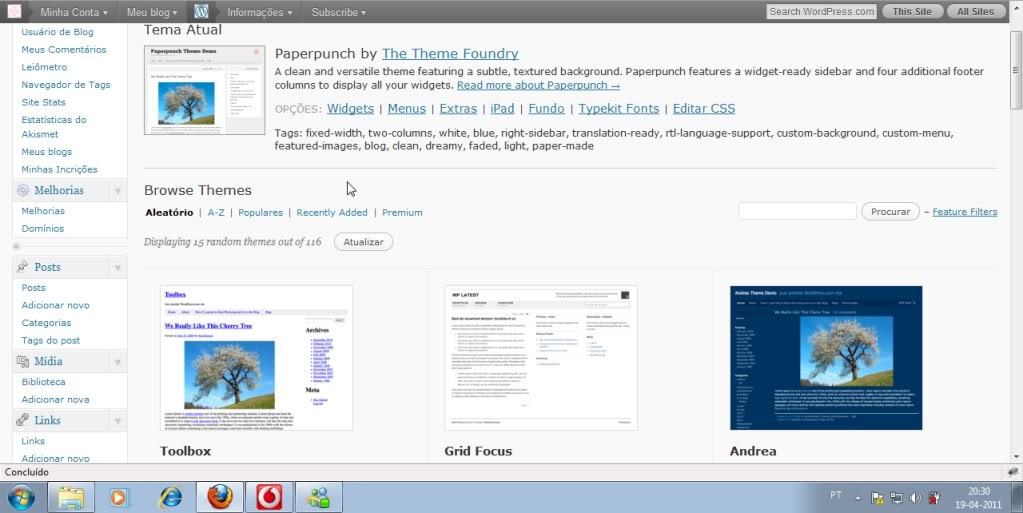
Task: Click the Procurar theme search button
Action: click(890, 211)
